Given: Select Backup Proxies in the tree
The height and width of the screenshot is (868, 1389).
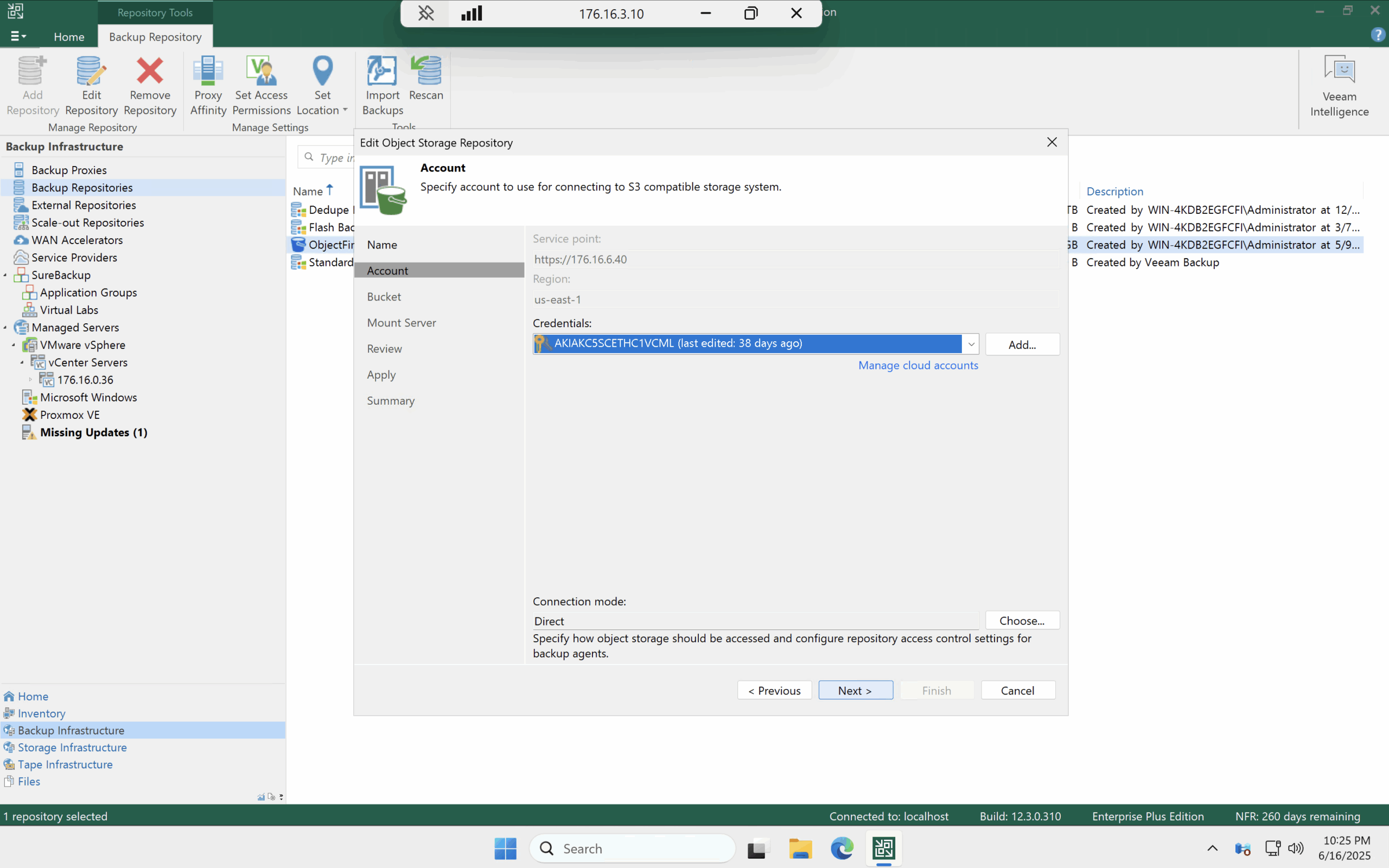Looking at the screenshot, I should coord(69,170).
